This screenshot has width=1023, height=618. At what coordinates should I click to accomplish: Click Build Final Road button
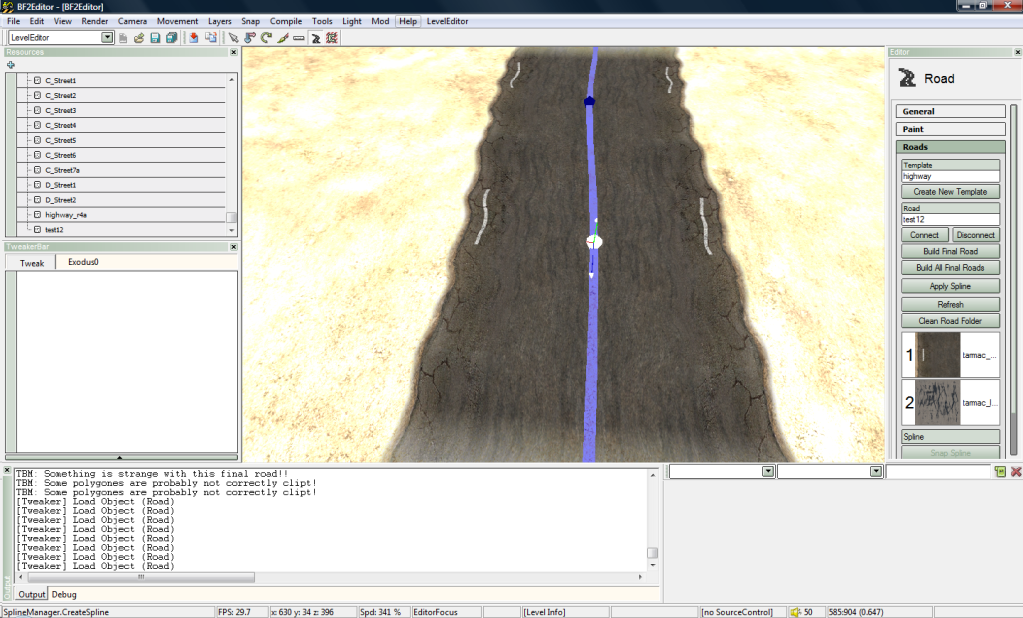(950, 251)
